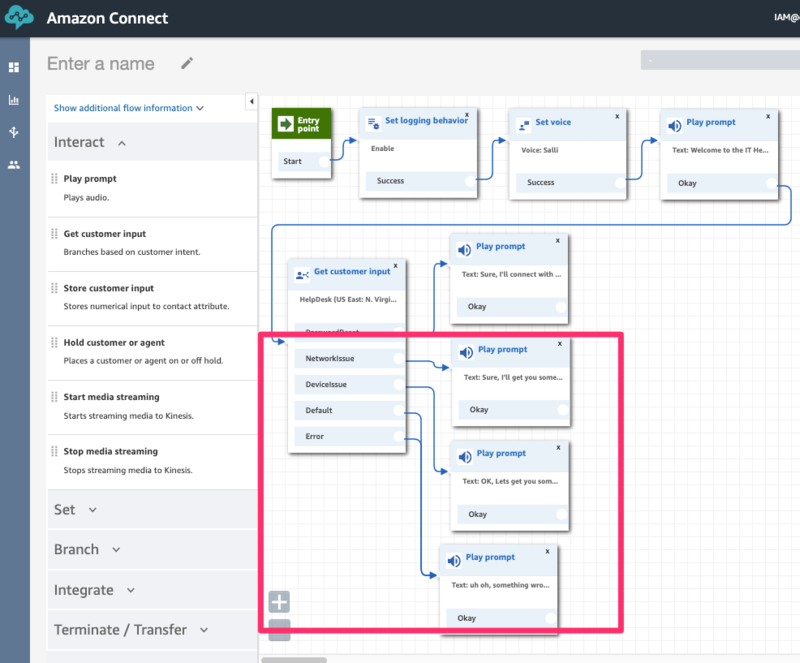Viewport: 800px width, 663px height.
Task: Expand the Set section
Action: click(x=153, y=509)
